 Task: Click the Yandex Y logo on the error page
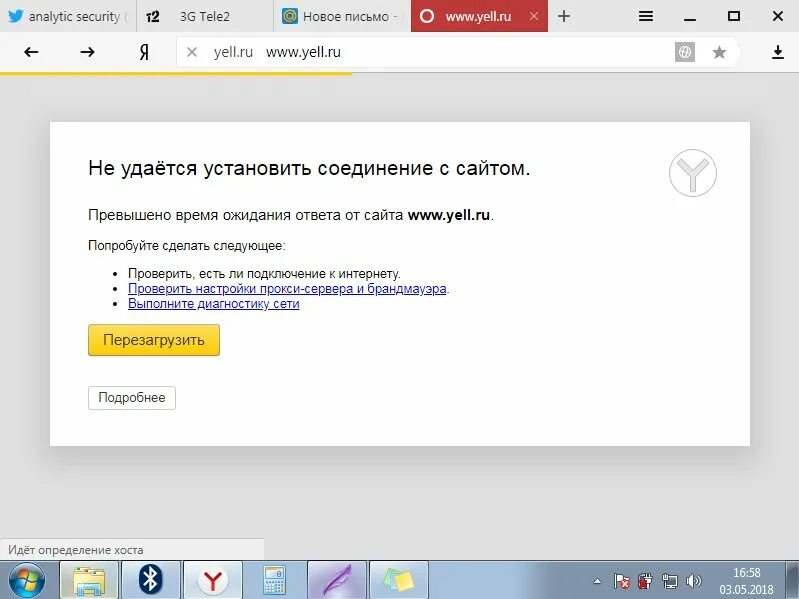coord(693,173)
